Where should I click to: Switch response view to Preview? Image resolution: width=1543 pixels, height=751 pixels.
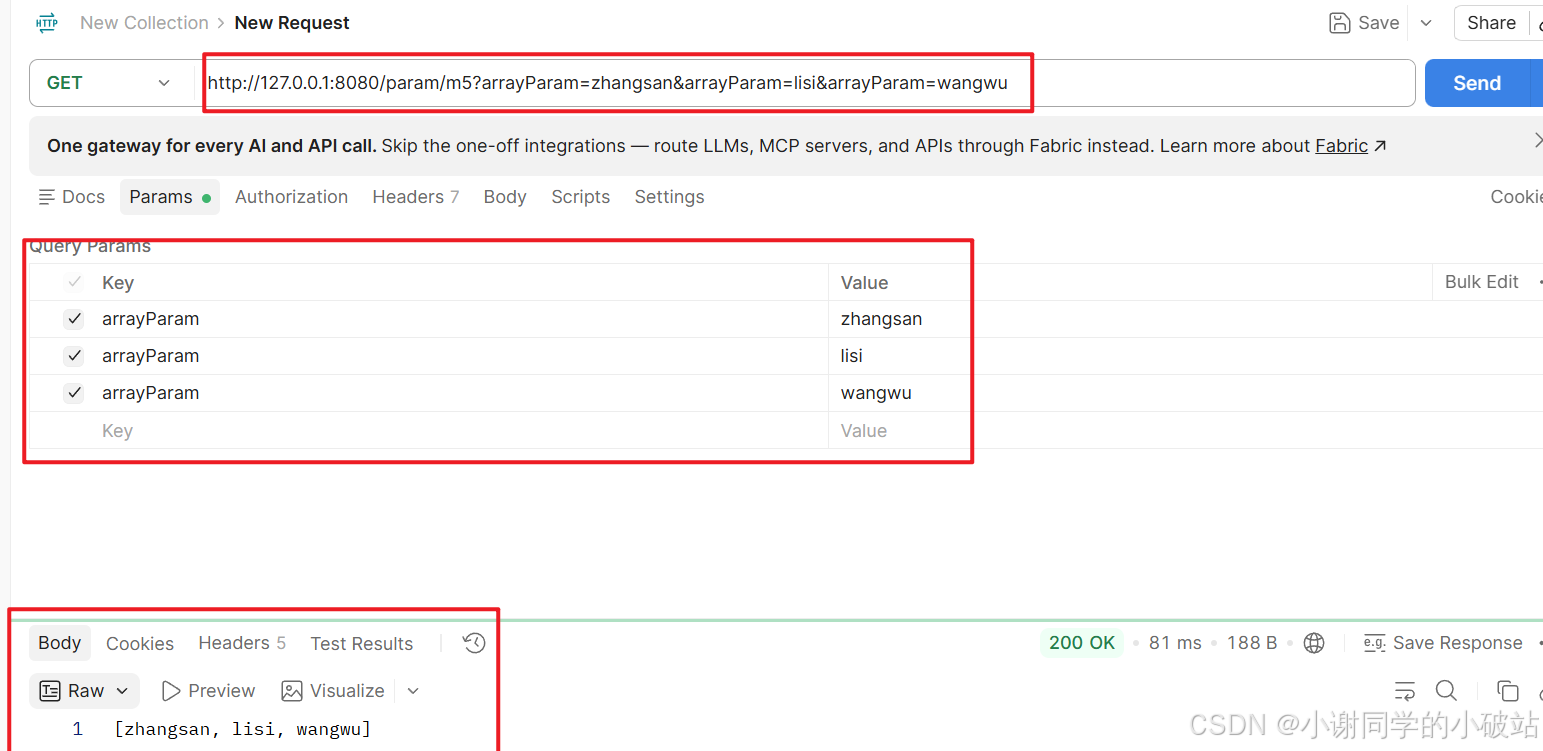(x=208, y=691)
